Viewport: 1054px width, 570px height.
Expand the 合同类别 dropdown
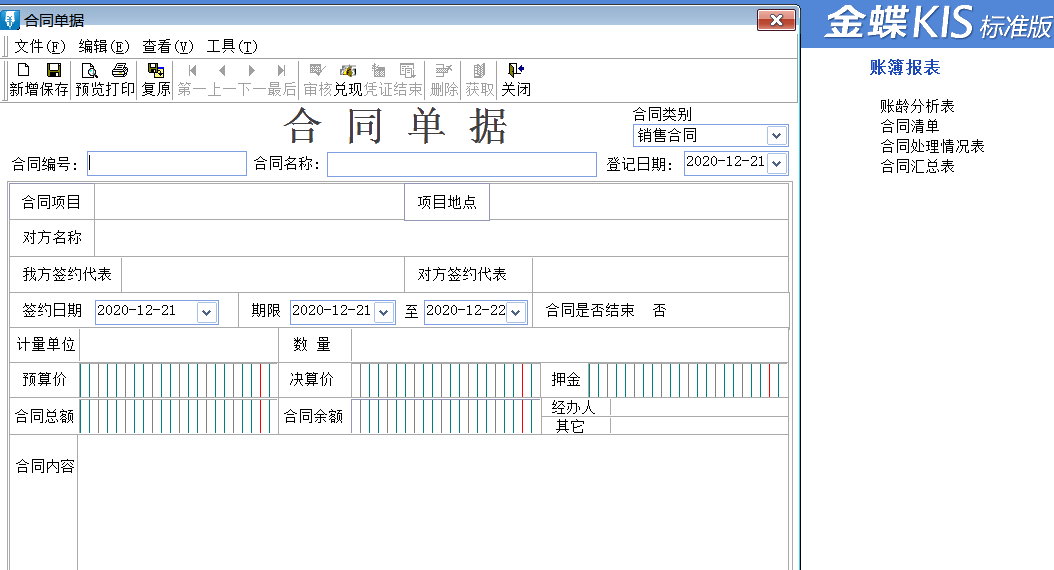[x=776, y=135]
